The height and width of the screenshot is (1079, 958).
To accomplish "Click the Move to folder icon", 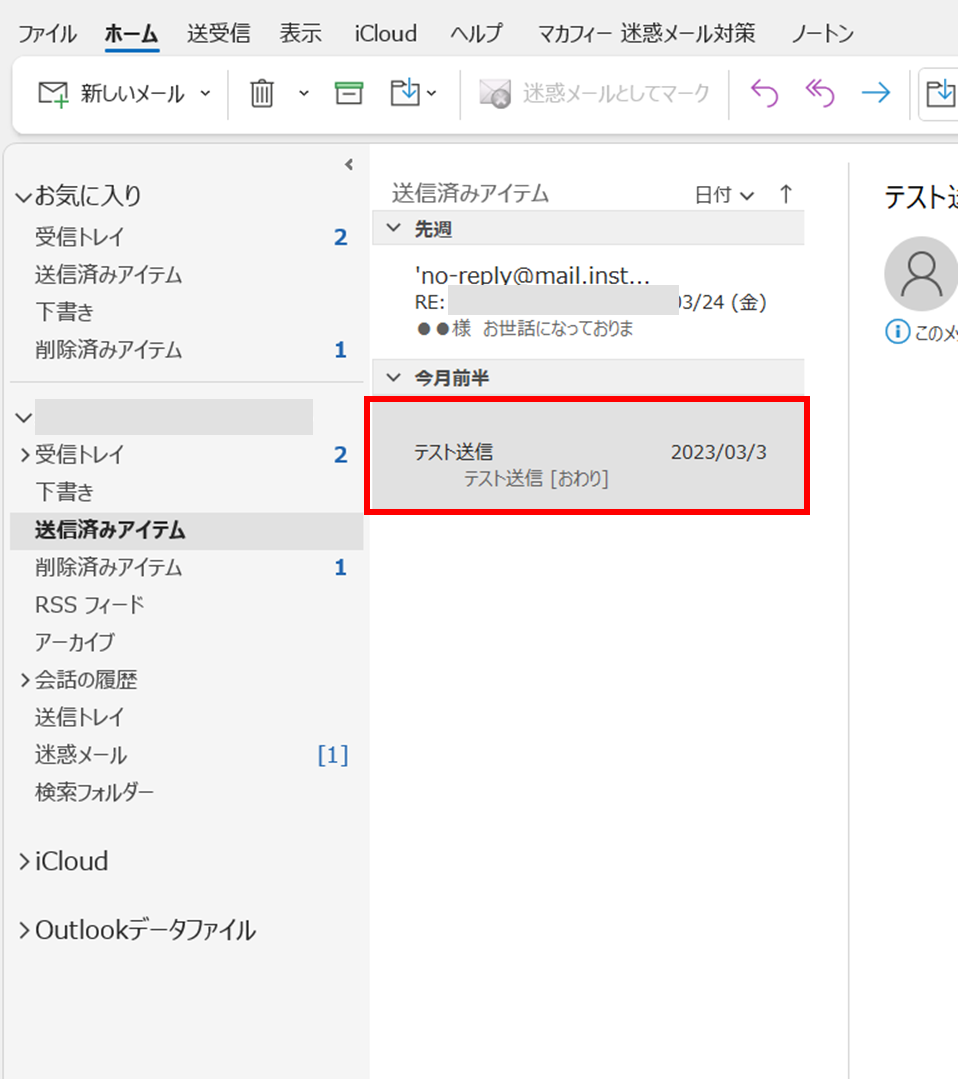I will pyautogui.click(x=406, y=94).
